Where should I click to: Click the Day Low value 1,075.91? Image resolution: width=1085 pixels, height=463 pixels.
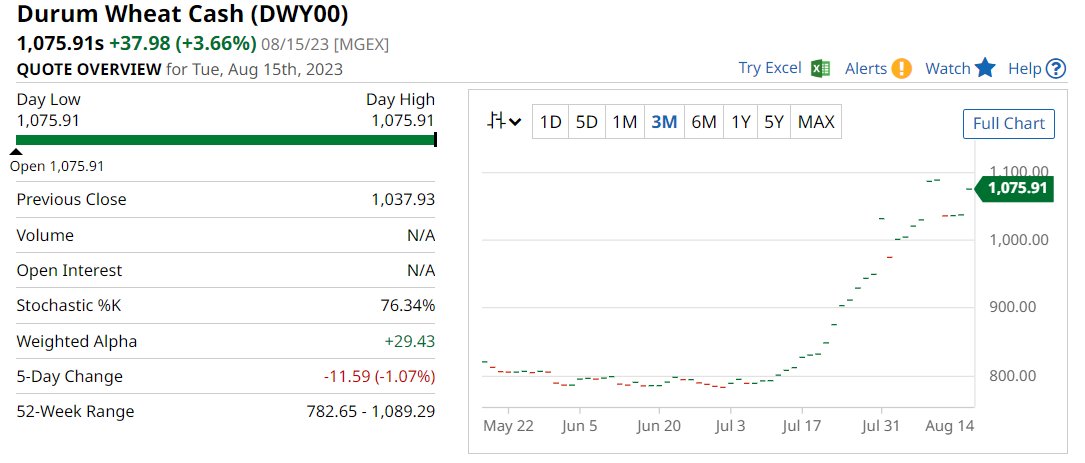(x=48, y=120)
